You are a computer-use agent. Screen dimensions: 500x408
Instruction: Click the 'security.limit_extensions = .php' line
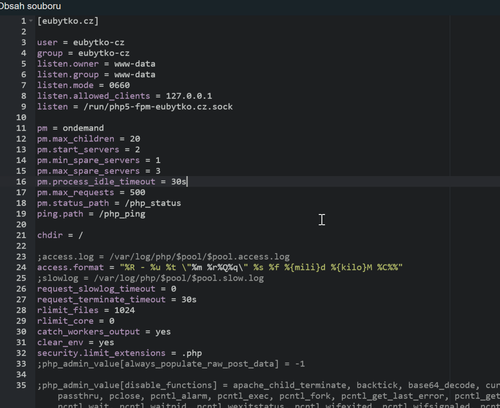point(119,353)
